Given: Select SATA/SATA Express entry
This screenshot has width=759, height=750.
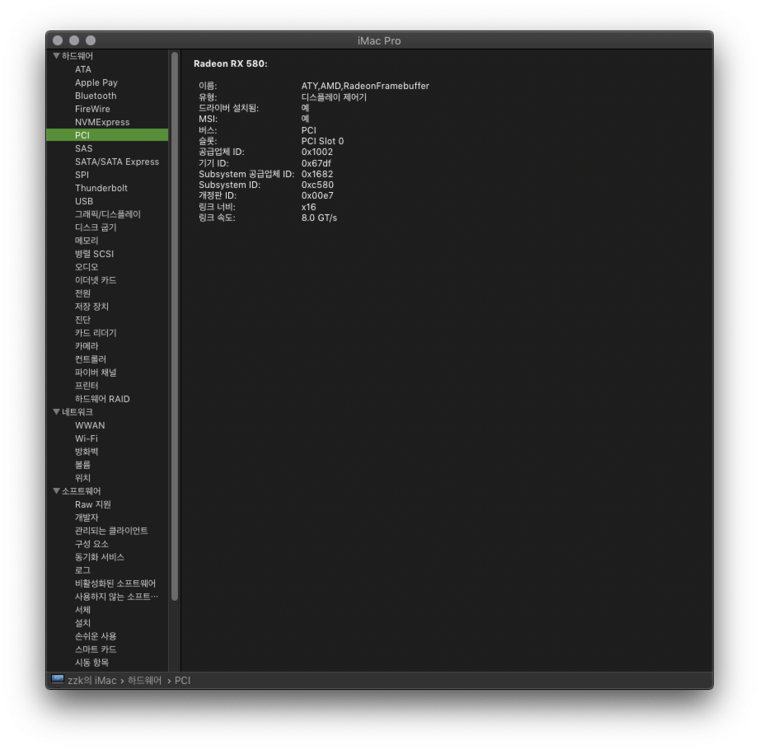Looking at the screenshot, I should coord(117,161).
